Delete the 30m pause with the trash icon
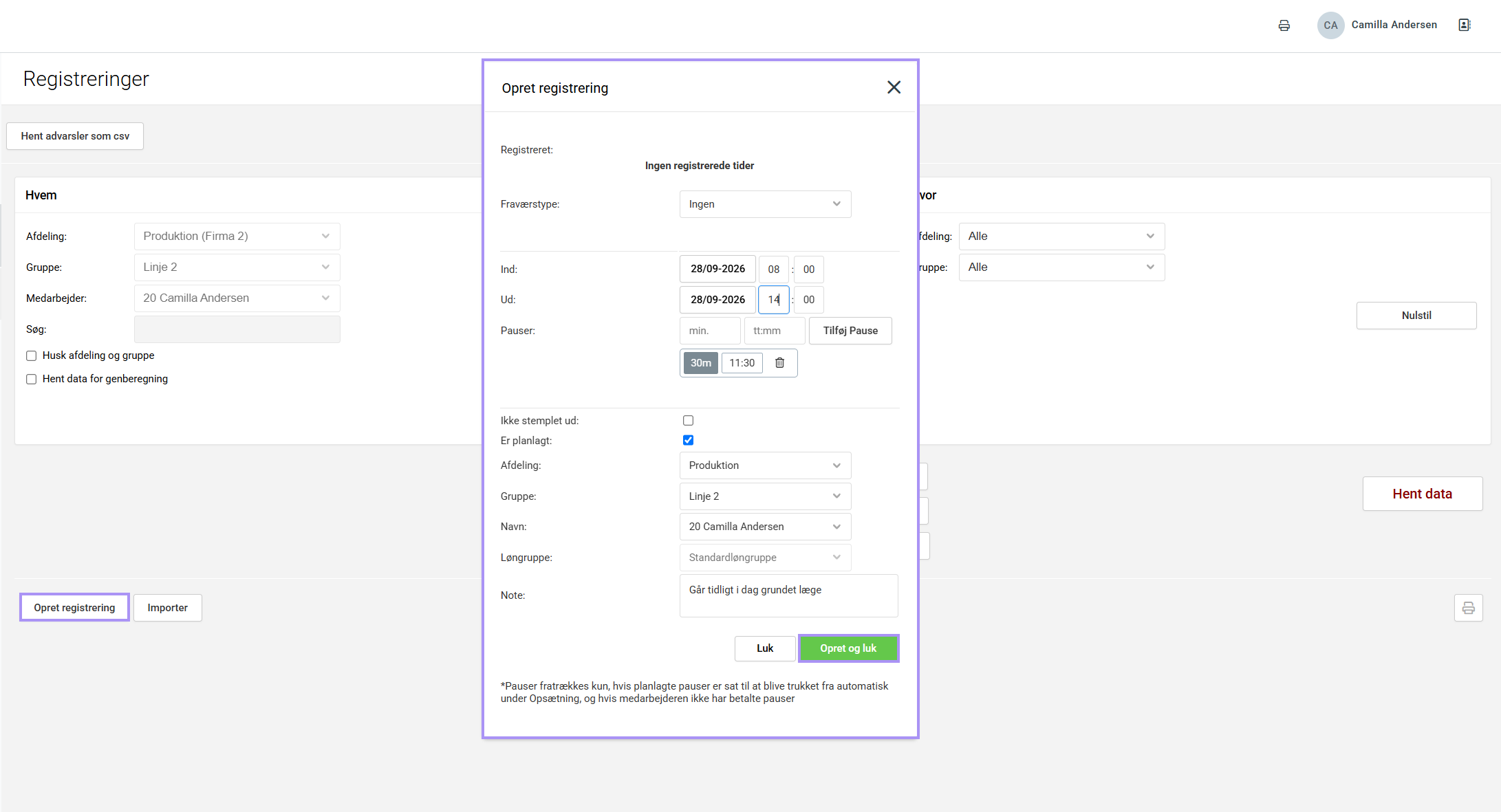1501x812 pixels. click(x=779, y=363)
